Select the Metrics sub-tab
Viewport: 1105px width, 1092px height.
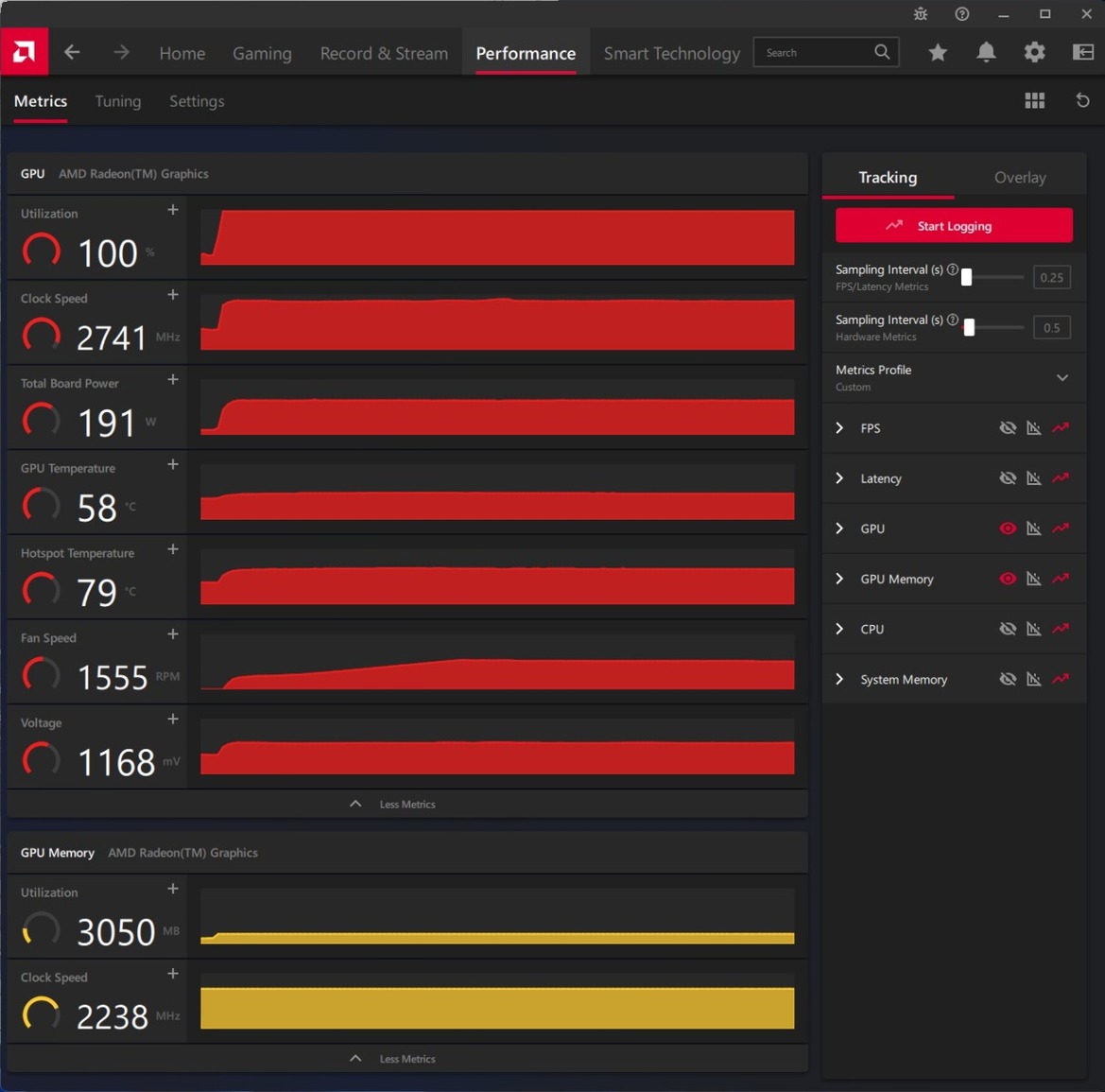(x=40, y=101)
